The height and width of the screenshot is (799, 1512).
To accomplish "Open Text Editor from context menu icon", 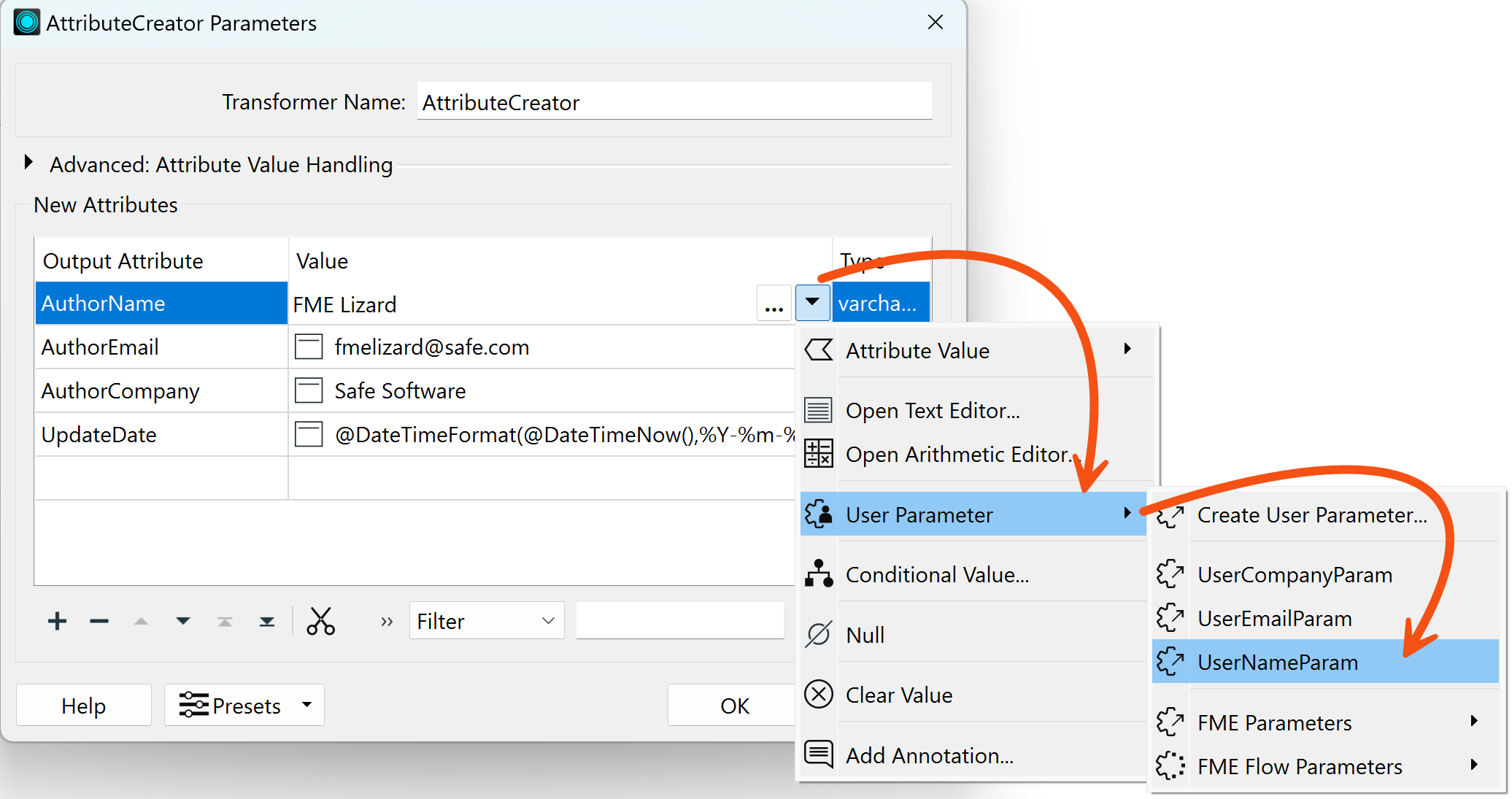I will pyautogui.click(x=933, y=410).
